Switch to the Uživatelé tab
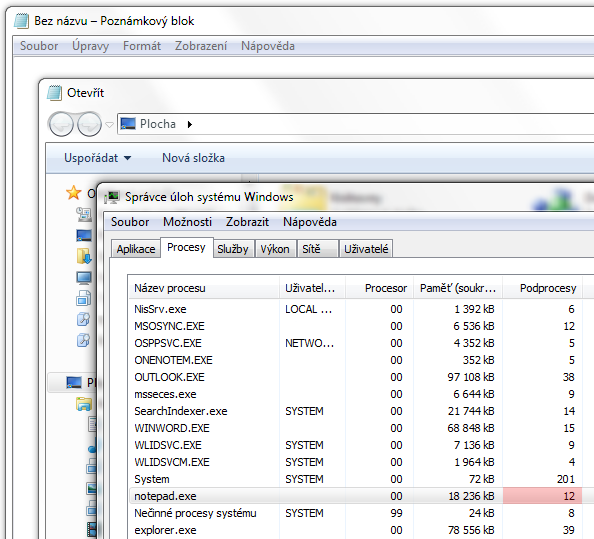The width and height of the screenshot is (594, 539). click(x=366, y=249)
